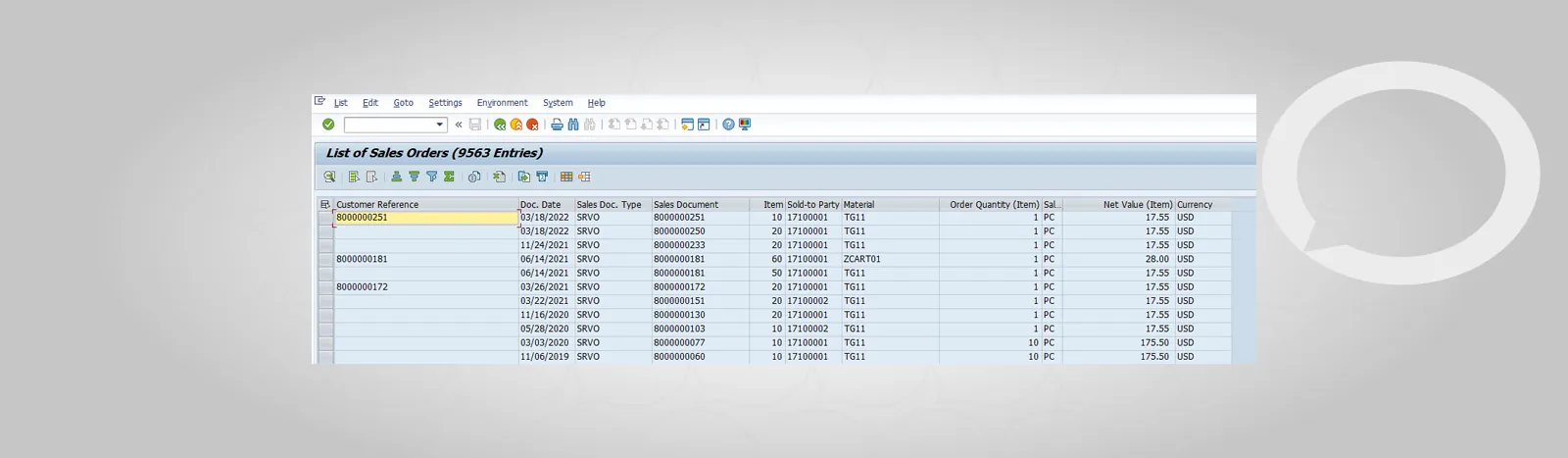Screen dimensions: 1568x458
Task: Click the Local File export icon
Action: pos(523,177)
